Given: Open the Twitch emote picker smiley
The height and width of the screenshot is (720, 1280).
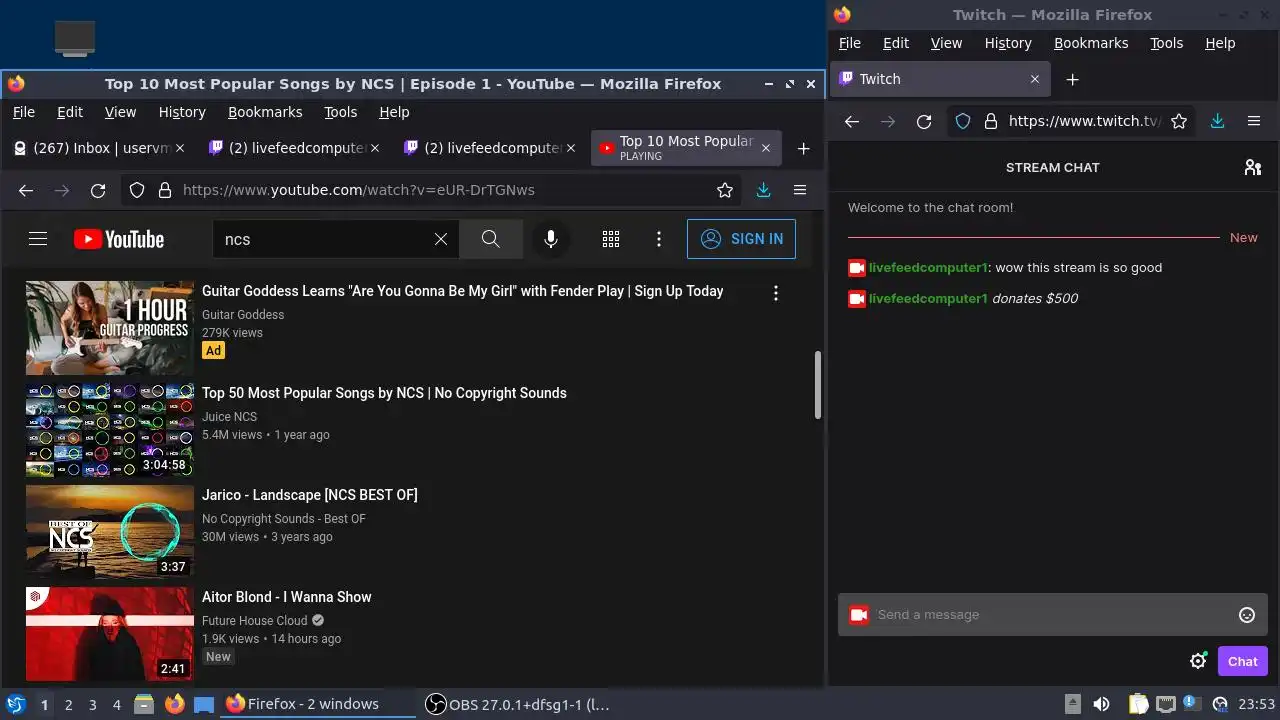Looking at the screenshot, I should click(x=1247, y=615).
